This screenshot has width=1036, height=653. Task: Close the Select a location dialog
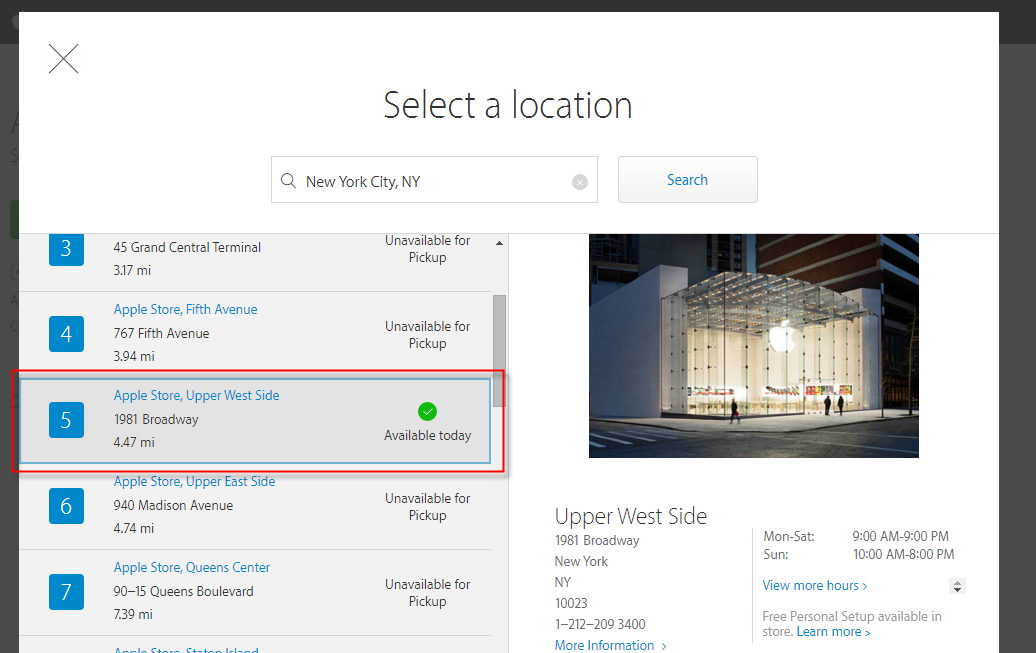click(63, 59)
